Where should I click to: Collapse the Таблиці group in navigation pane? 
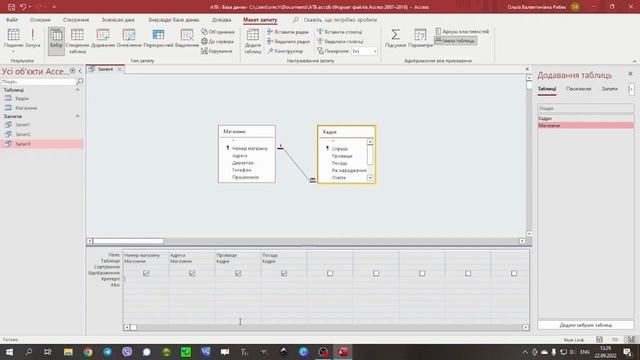78,90
